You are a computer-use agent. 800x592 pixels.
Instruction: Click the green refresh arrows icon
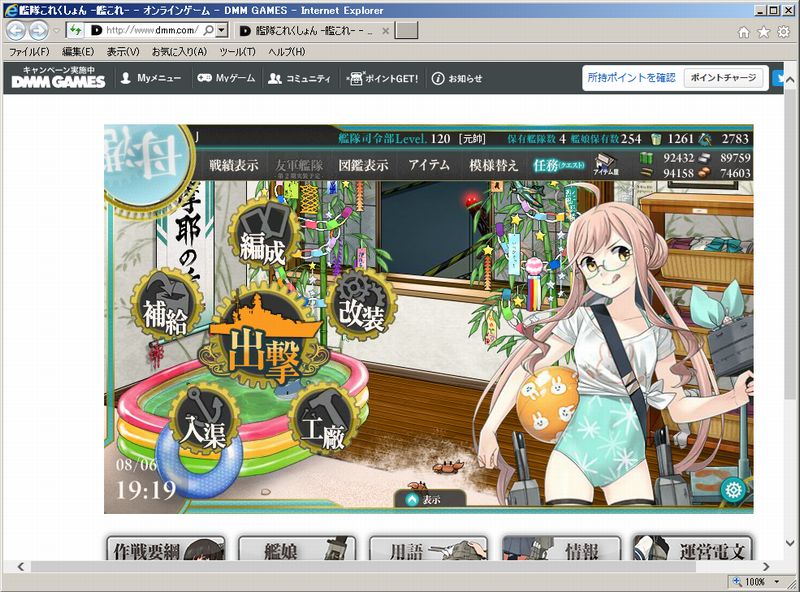75,31
